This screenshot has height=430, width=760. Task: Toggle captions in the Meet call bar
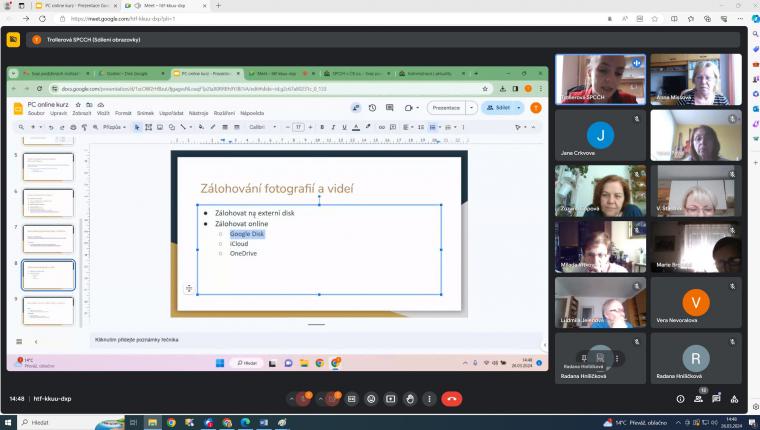click(x=352, y=399)
